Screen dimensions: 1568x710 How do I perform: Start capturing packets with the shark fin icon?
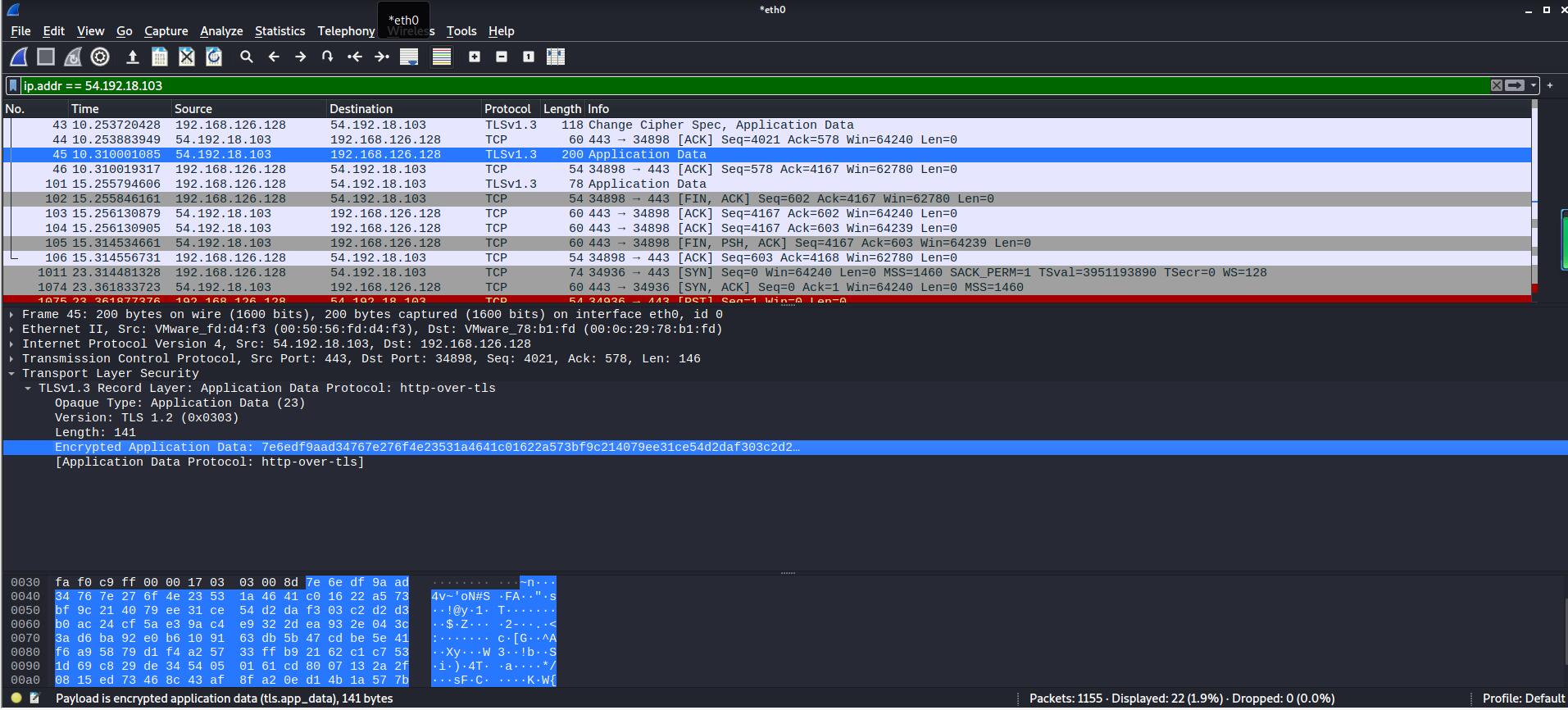coord(19,57)
